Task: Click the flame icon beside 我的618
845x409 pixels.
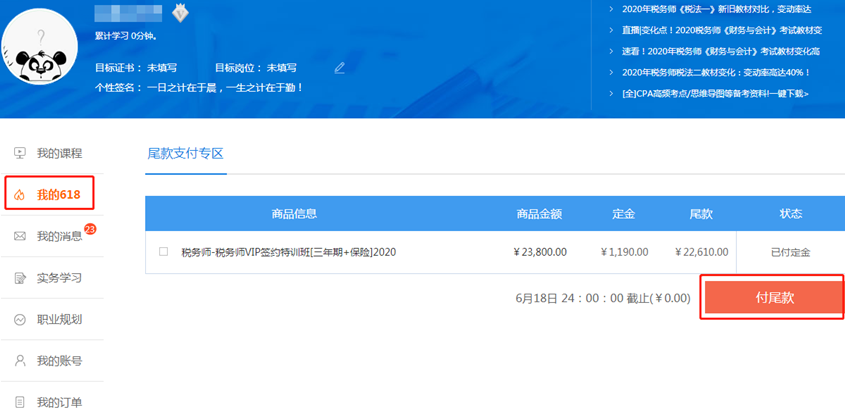Action: point(20,194)
